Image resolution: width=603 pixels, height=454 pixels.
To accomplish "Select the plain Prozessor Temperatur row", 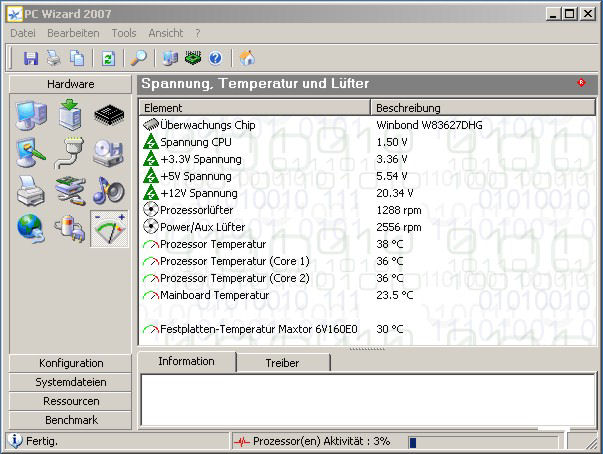I will point(367,244).
